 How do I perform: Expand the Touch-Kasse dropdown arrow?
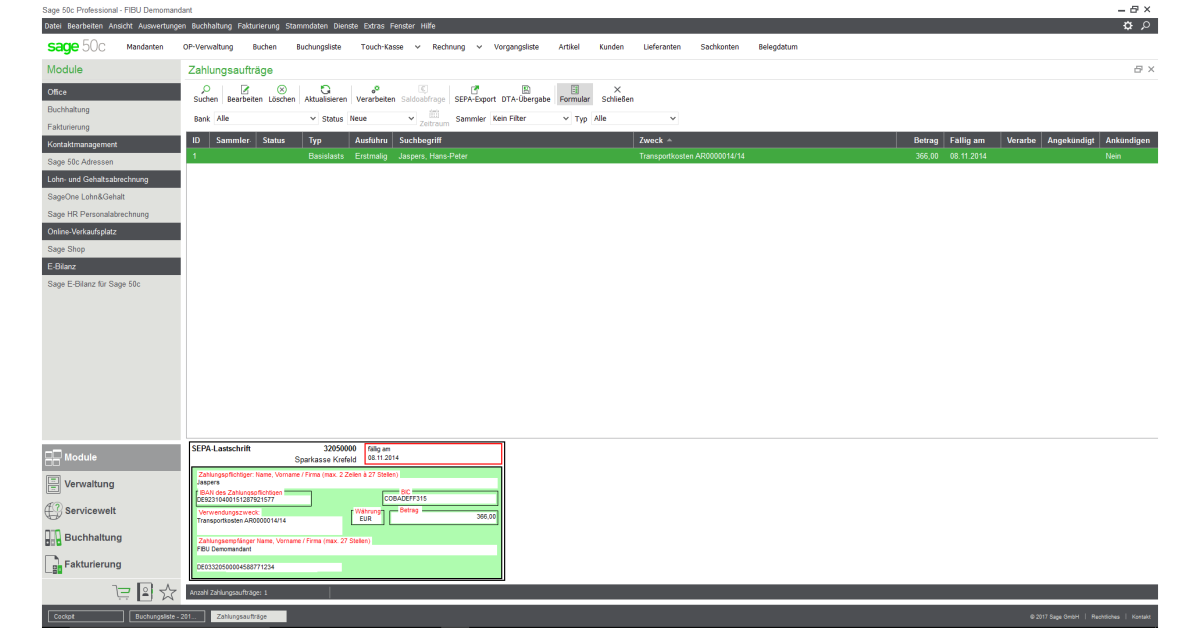click(x=416, y=47)
